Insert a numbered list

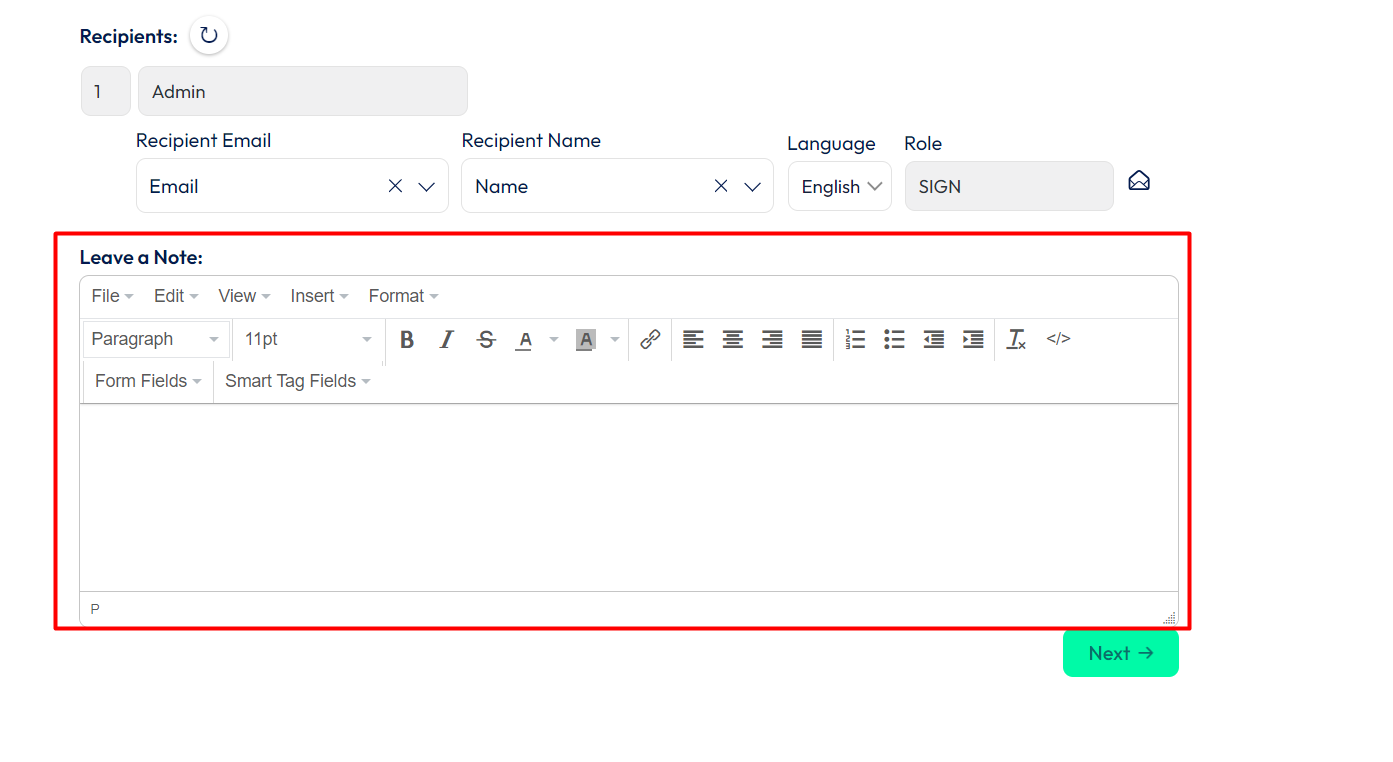pos(855,340)
